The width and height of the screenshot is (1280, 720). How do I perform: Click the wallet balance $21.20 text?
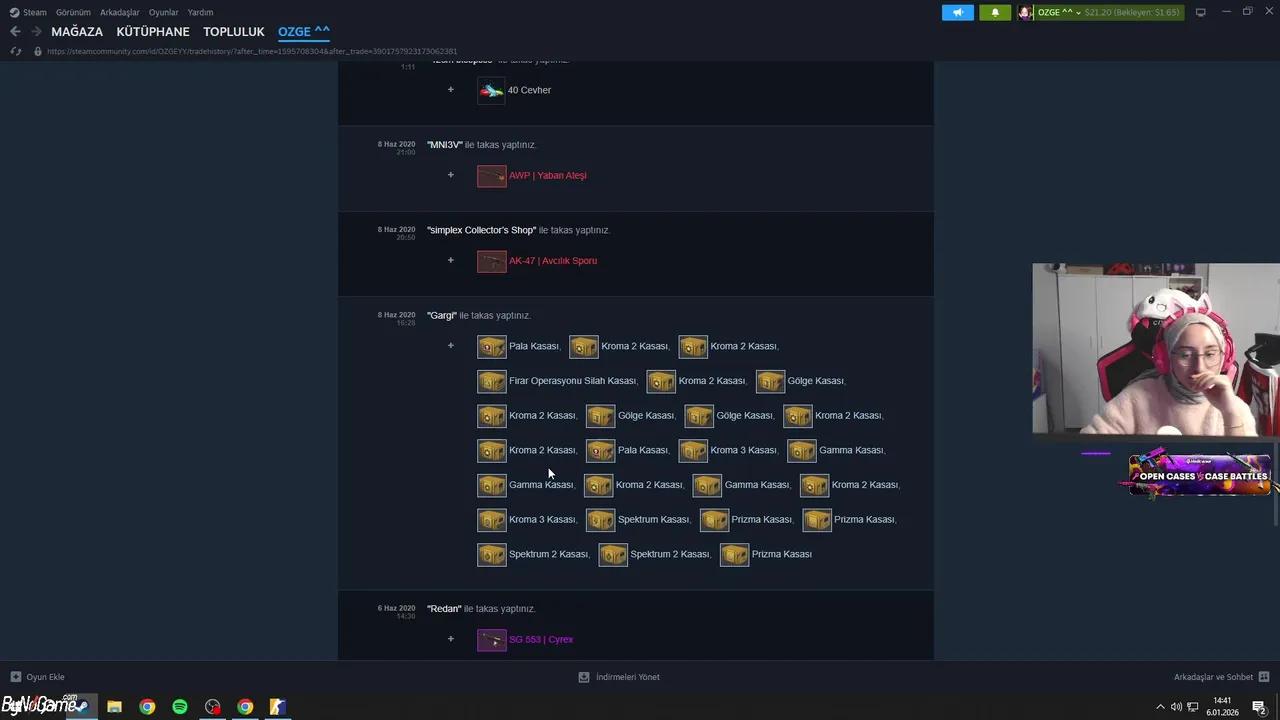pos(1099,12)
